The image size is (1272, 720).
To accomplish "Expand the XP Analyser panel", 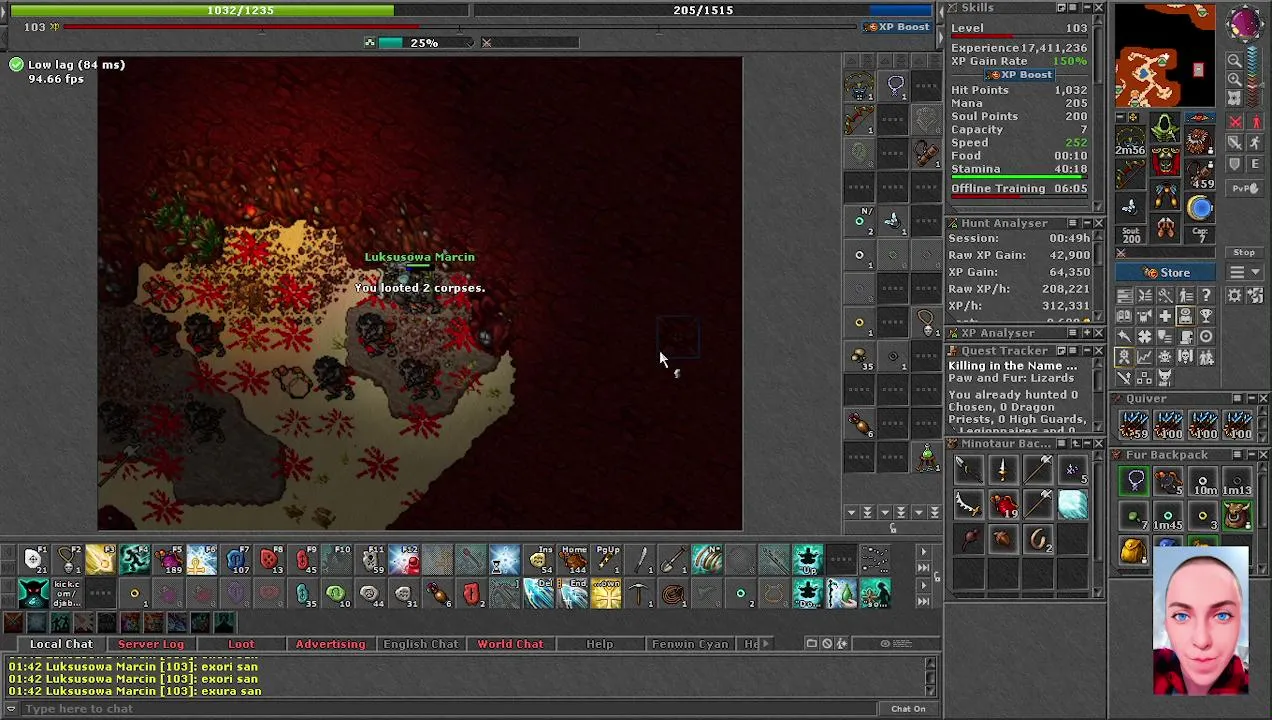I will tap(1087, 333).
